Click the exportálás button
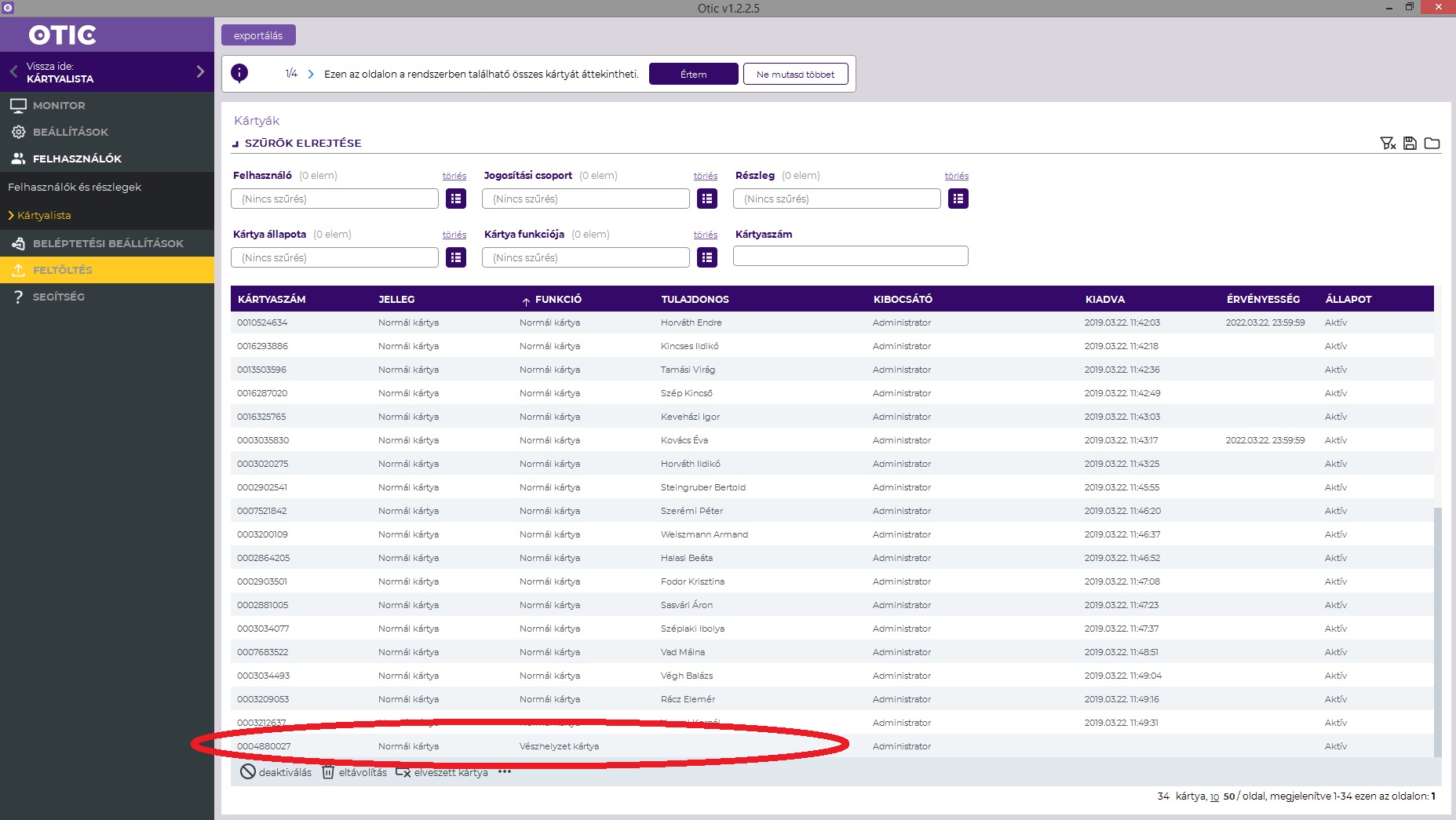The image size is (1456, 820). pyautogui.click(x=258, y=35)
